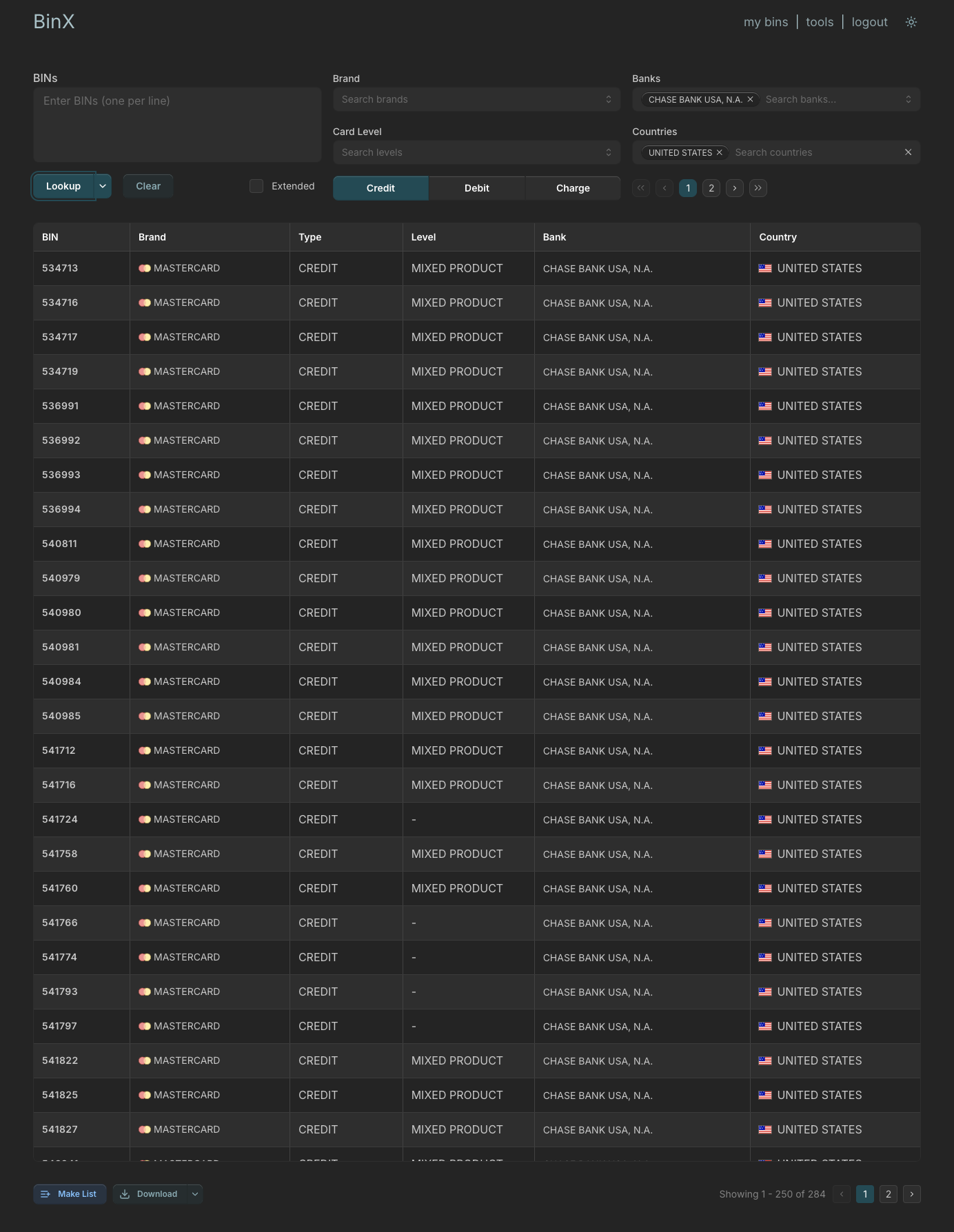Clear all selections in the Countries field
Image resolution: width=954 pixels, height=1232 pixels.
coord(908,152)
